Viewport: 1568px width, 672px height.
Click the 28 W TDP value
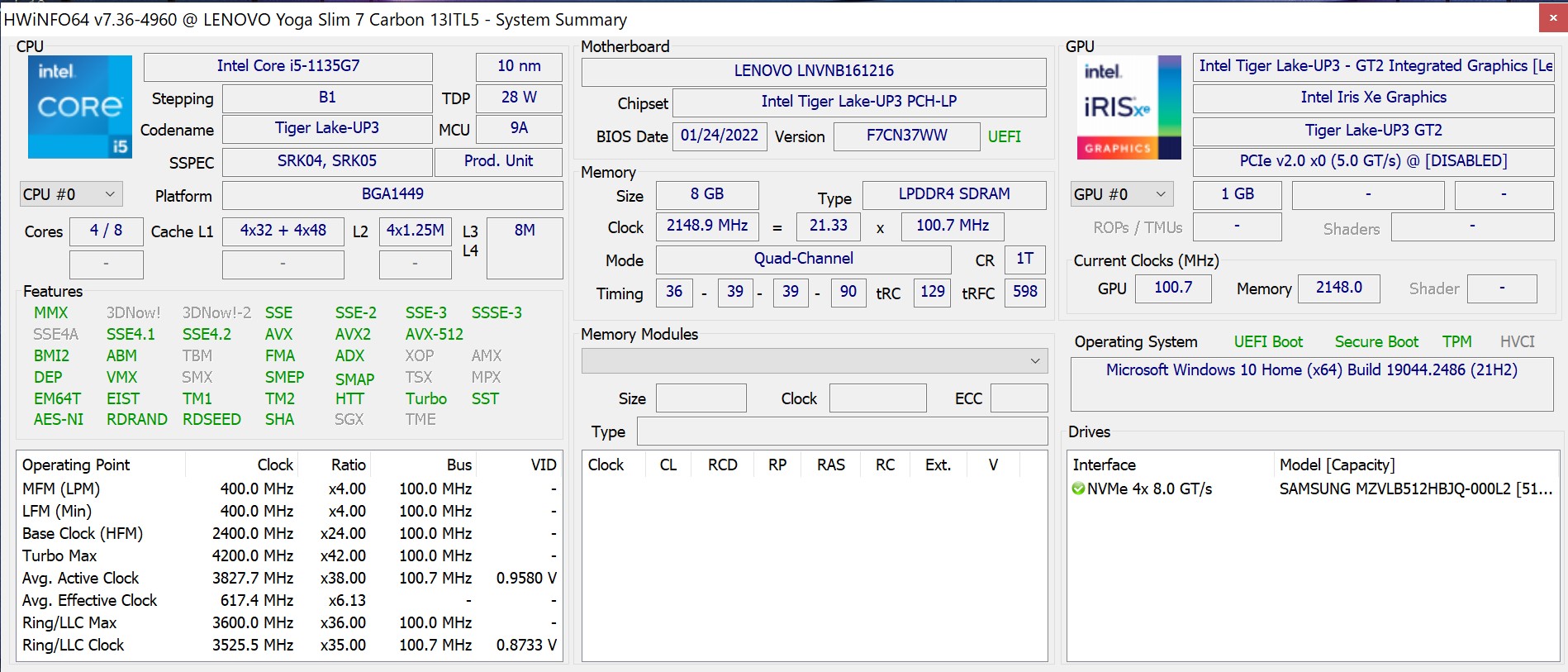coord(519,98)
